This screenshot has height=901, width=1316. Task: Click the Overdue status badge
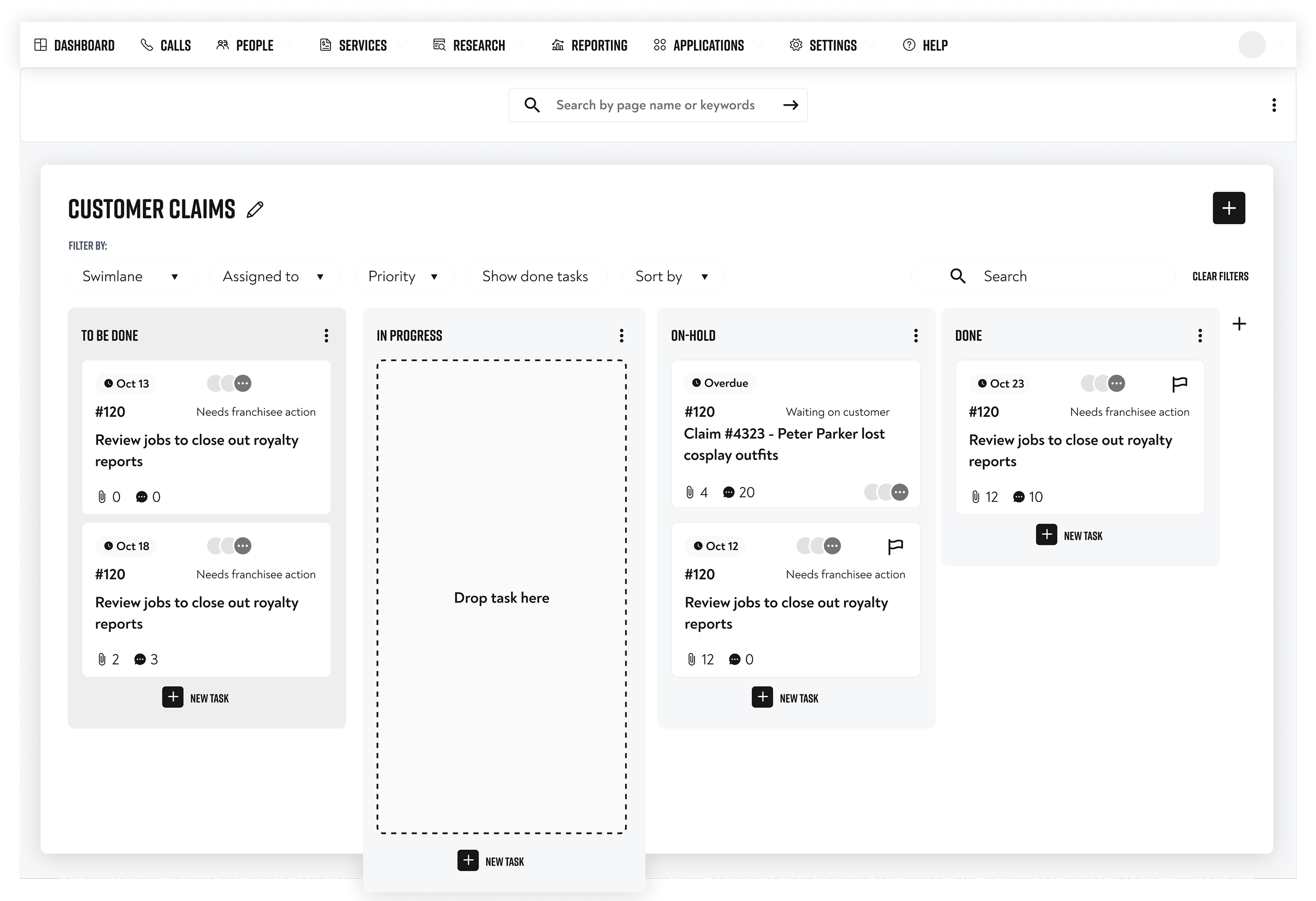[720, 383]
